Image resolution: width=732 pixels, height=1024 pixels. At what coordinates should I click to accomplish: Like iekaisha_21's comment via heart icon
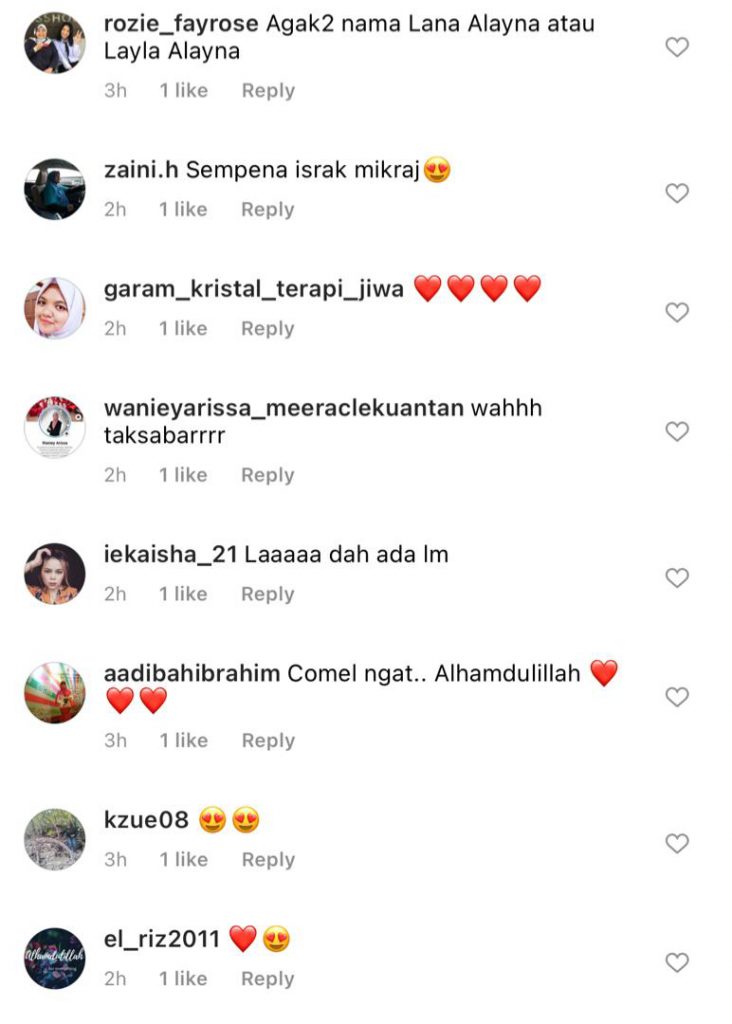tap(677, 577)
